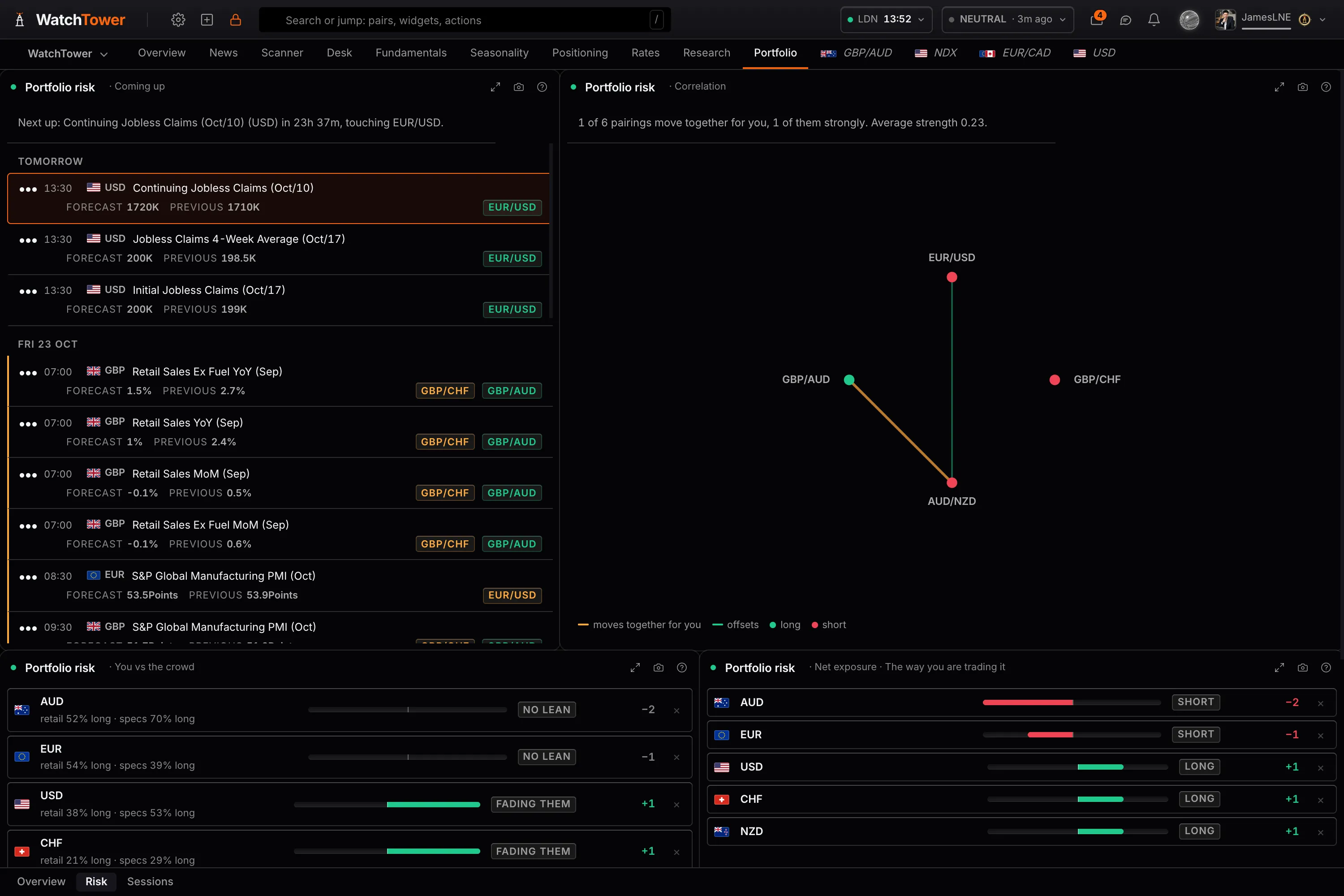Remove USD row in Net exposure
1344x896 pixels.
pos(1321,768)
